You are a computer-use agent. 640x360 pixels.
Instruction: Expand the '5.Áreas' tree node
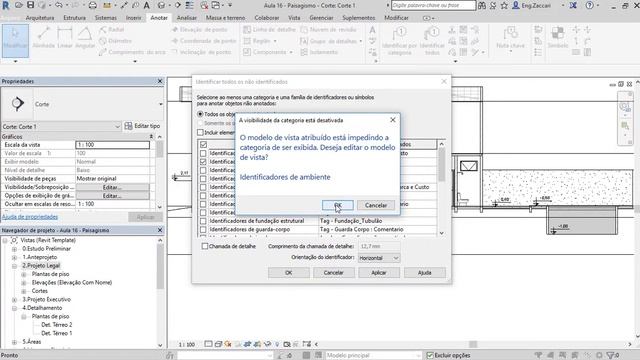click(x=15, y=342)
